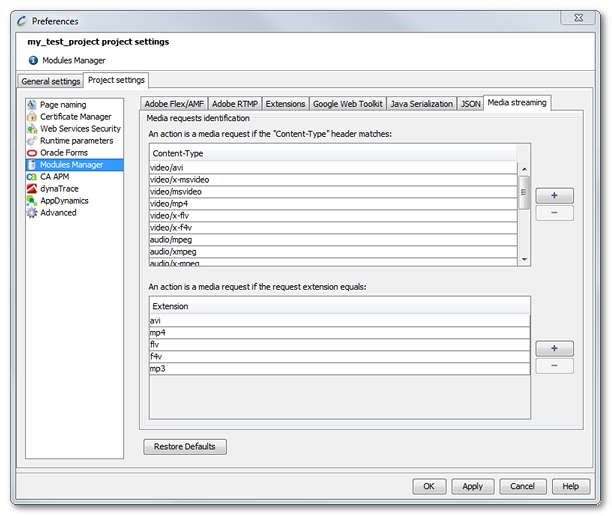This screenshot has height=516, width=612.
Task: Open the Google Web Toolkit tab
Action: [x=348, y=104]
